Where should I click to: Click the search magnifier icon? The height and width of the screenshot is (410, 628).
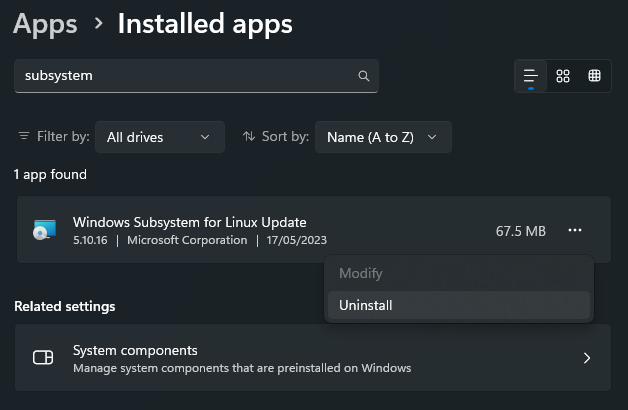click(x=363, y=76)
